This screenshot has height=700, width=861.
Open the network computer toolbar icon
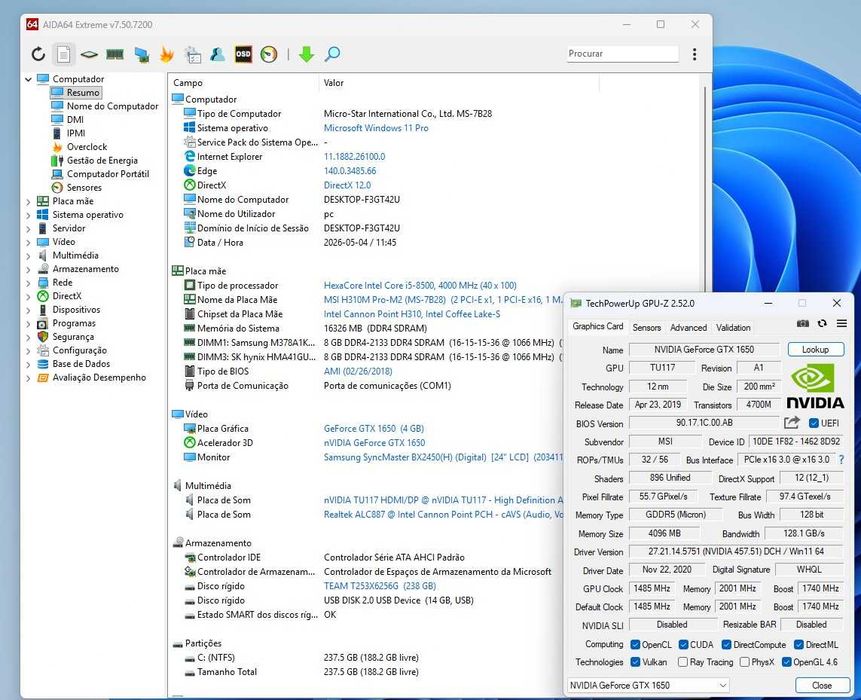(x=142, y=54)
